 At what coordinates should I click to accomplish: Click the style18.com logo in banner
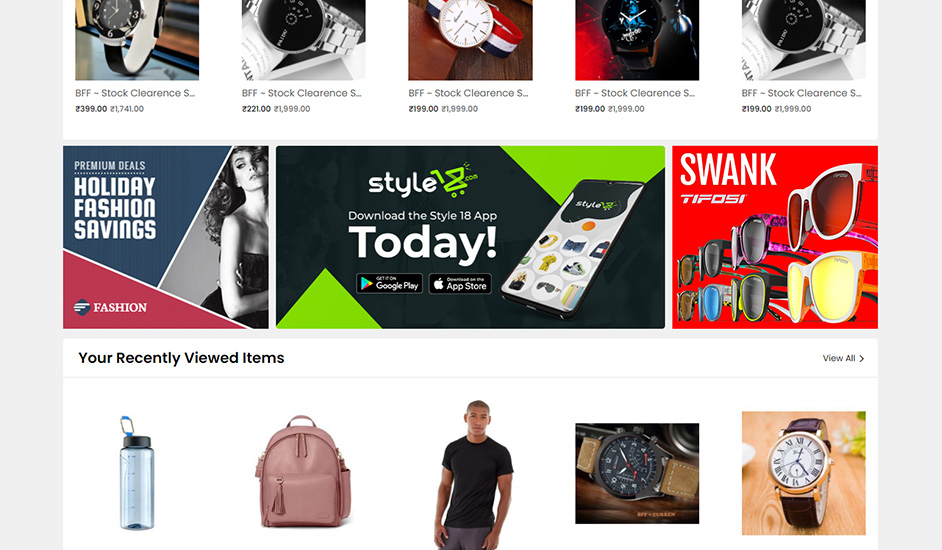point(423,180)
